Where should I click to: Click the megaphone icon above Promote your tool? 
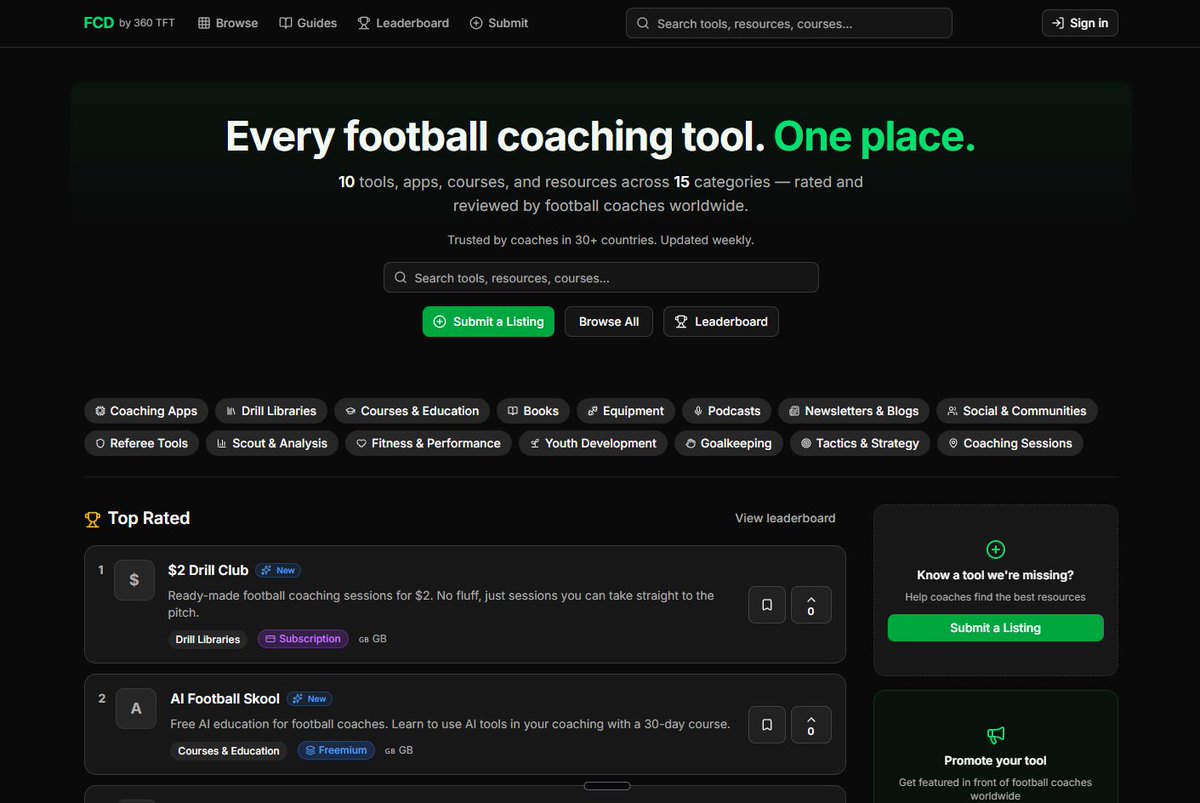click(x=995, y=735)
